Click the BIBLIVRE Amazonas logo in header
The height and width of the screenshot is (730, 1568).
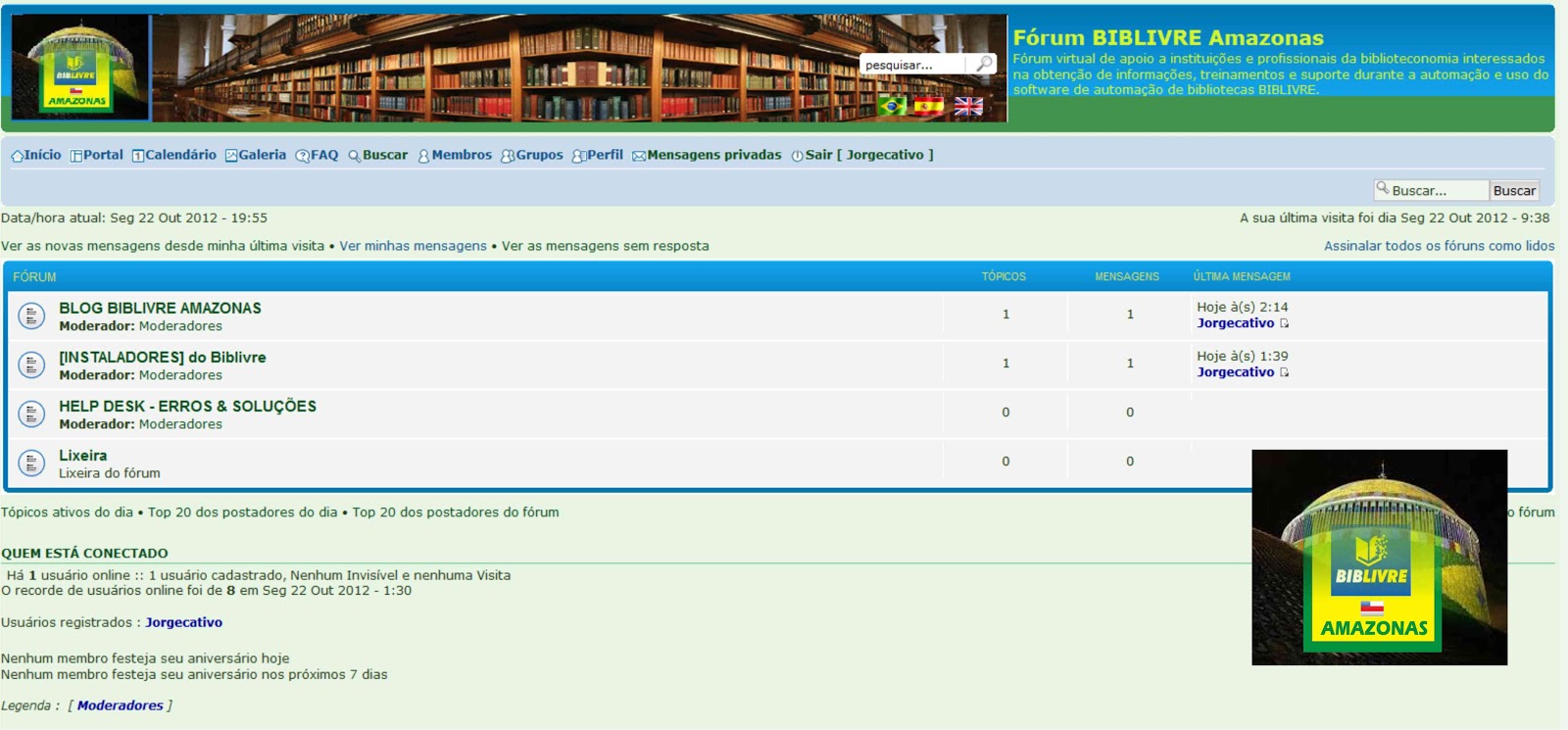(80, 68)
